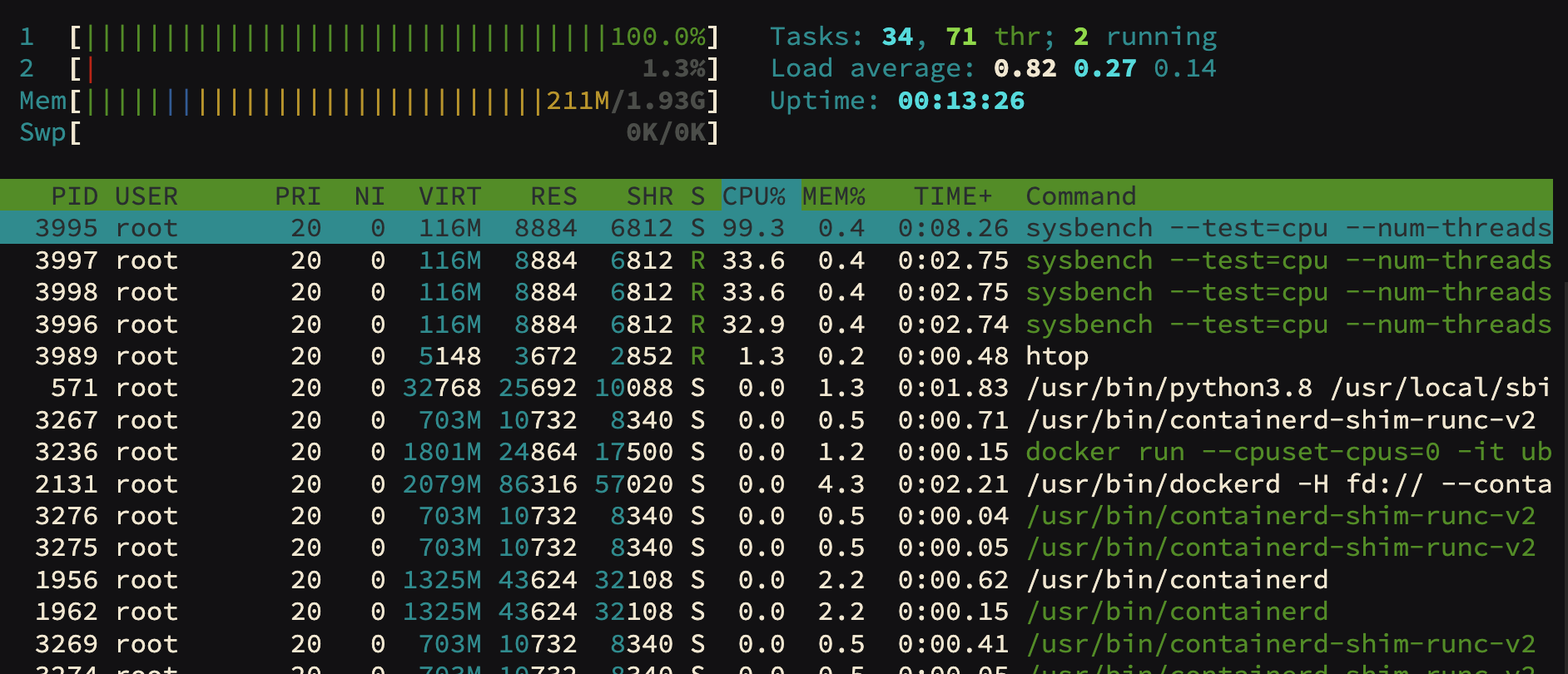Sort by SHR column header
Screen dimensions: 1568x674
649,196
